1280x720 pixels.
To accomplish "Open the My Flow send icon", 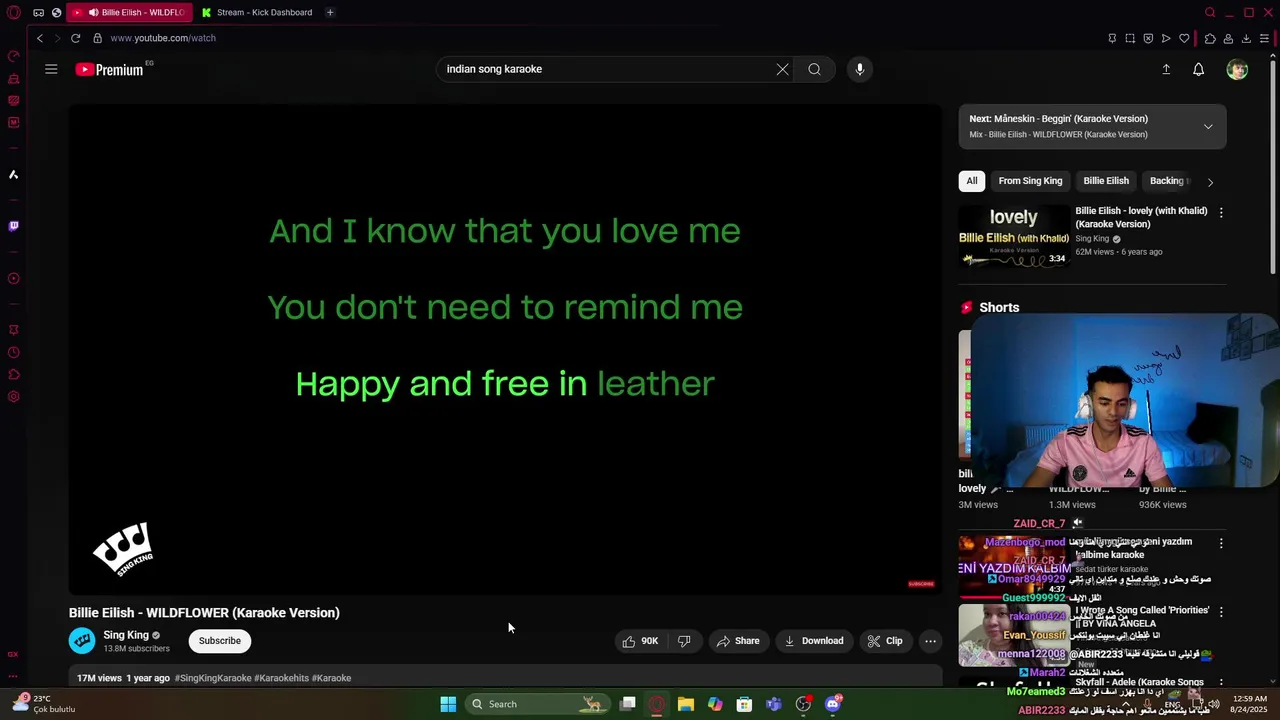I will 1166,38.
